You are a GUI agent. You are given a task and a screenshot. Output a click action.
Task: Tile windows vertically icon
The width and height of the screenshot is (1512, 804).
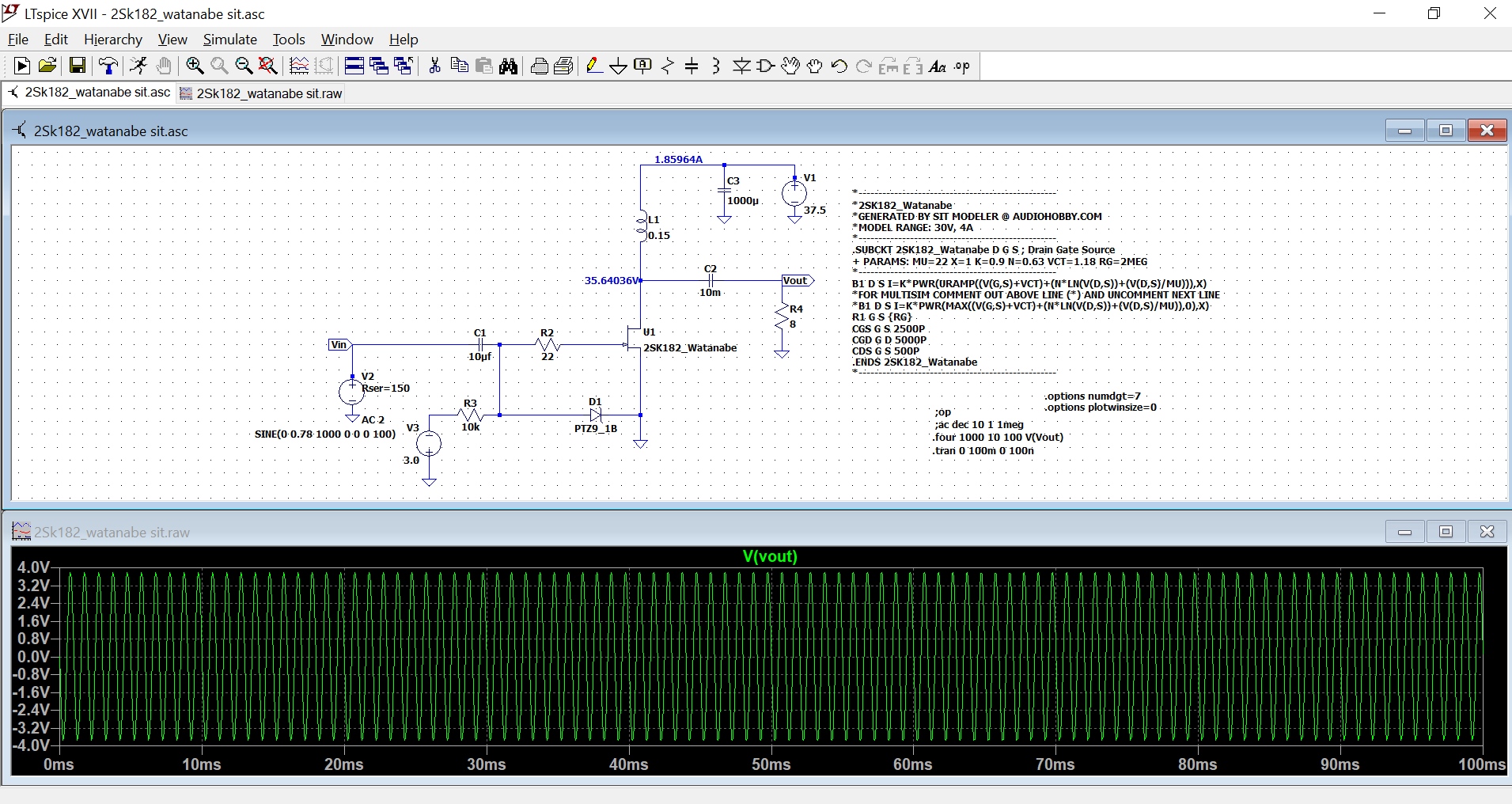379,66
